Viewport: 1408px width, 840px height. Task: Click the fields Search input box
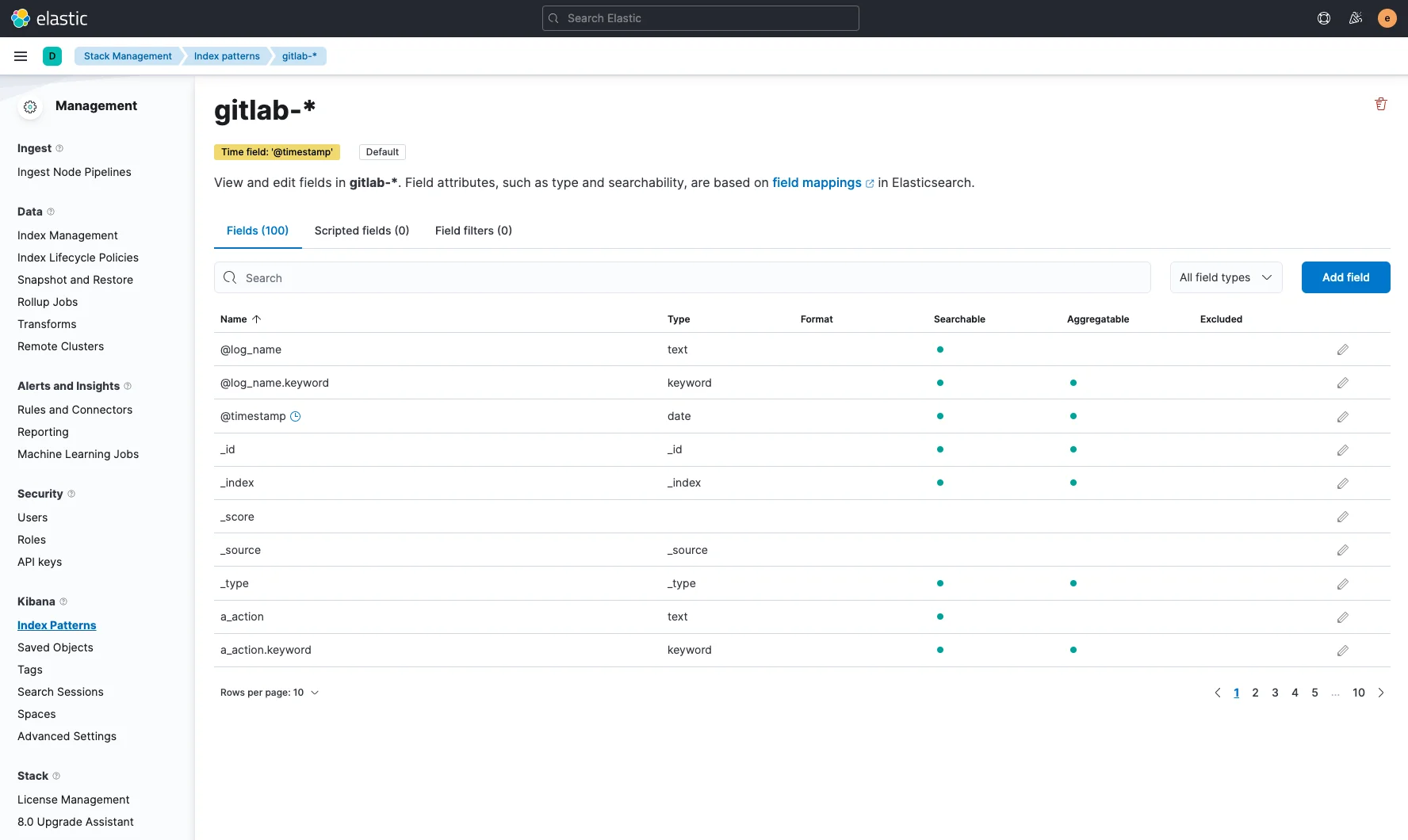click(682, 278)
